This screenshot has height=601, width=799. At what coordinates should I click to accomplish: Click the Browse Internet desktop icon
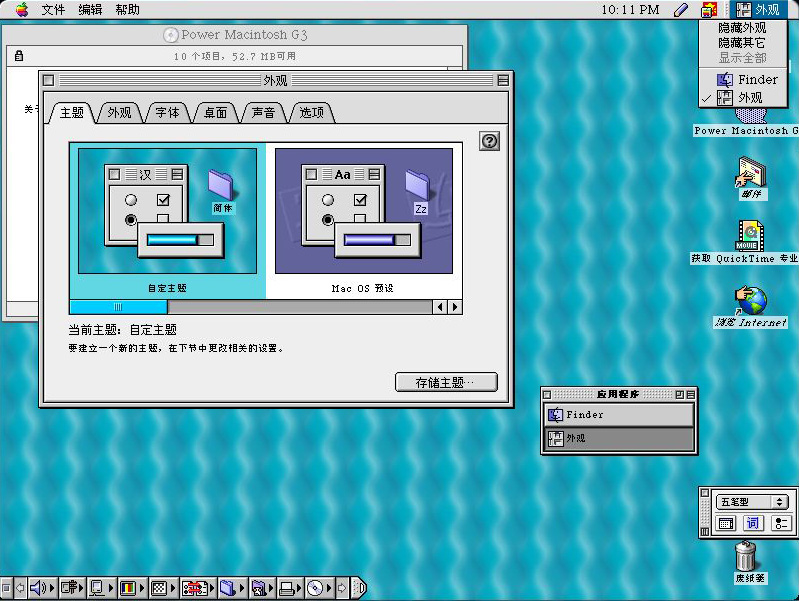(x=750, y=301)
